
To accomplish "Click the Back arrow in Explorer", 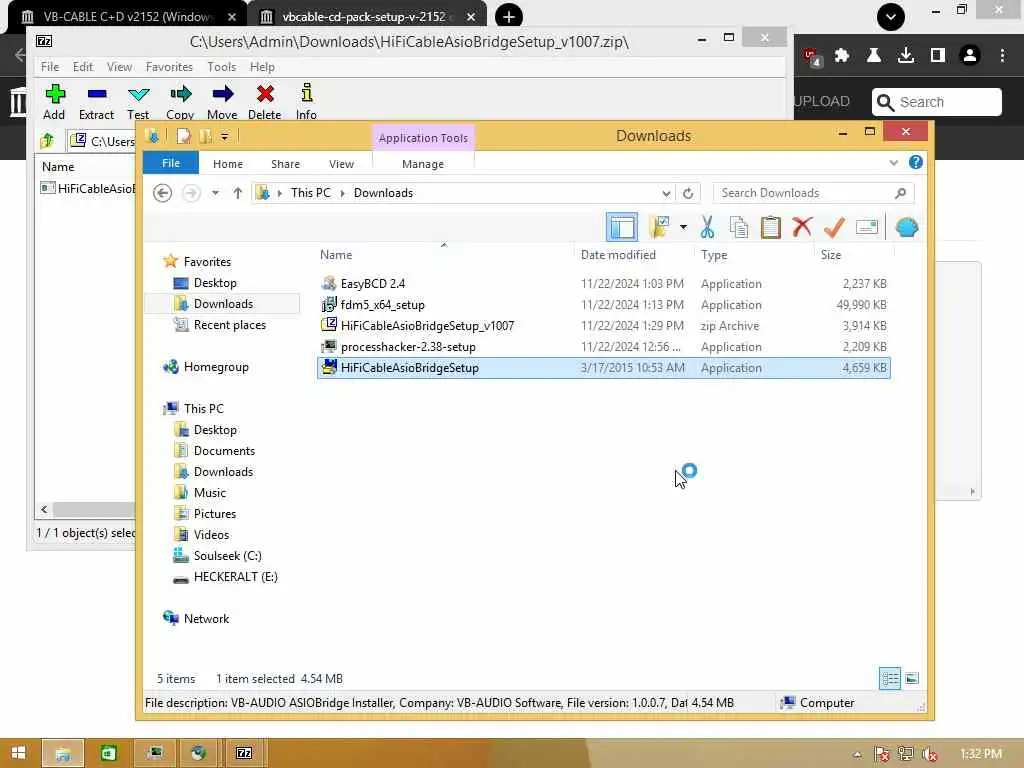I will pyautogui.click(x=163, y=193).
